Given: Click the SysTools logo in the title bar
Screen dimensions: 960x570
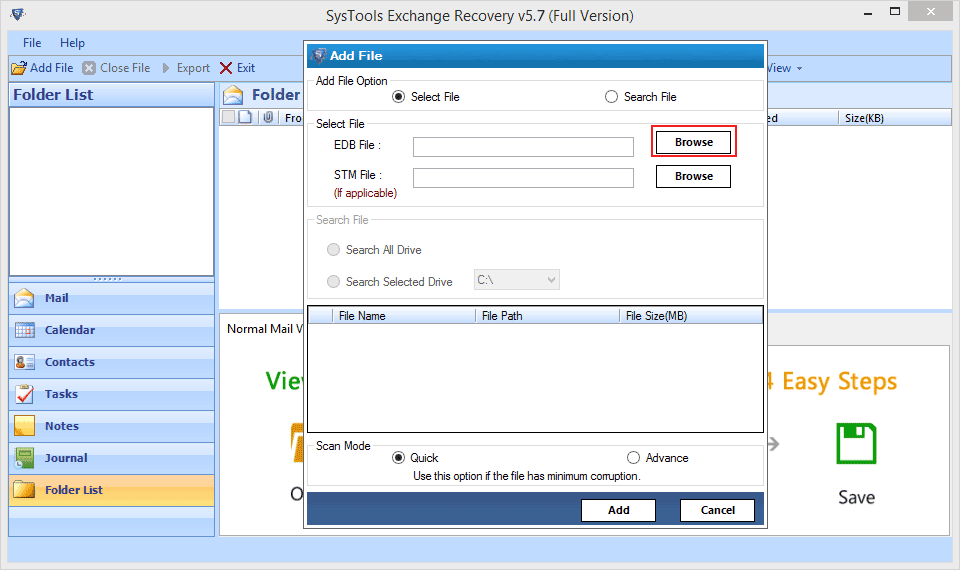Looking at the screenshot, I should (18, 14).
